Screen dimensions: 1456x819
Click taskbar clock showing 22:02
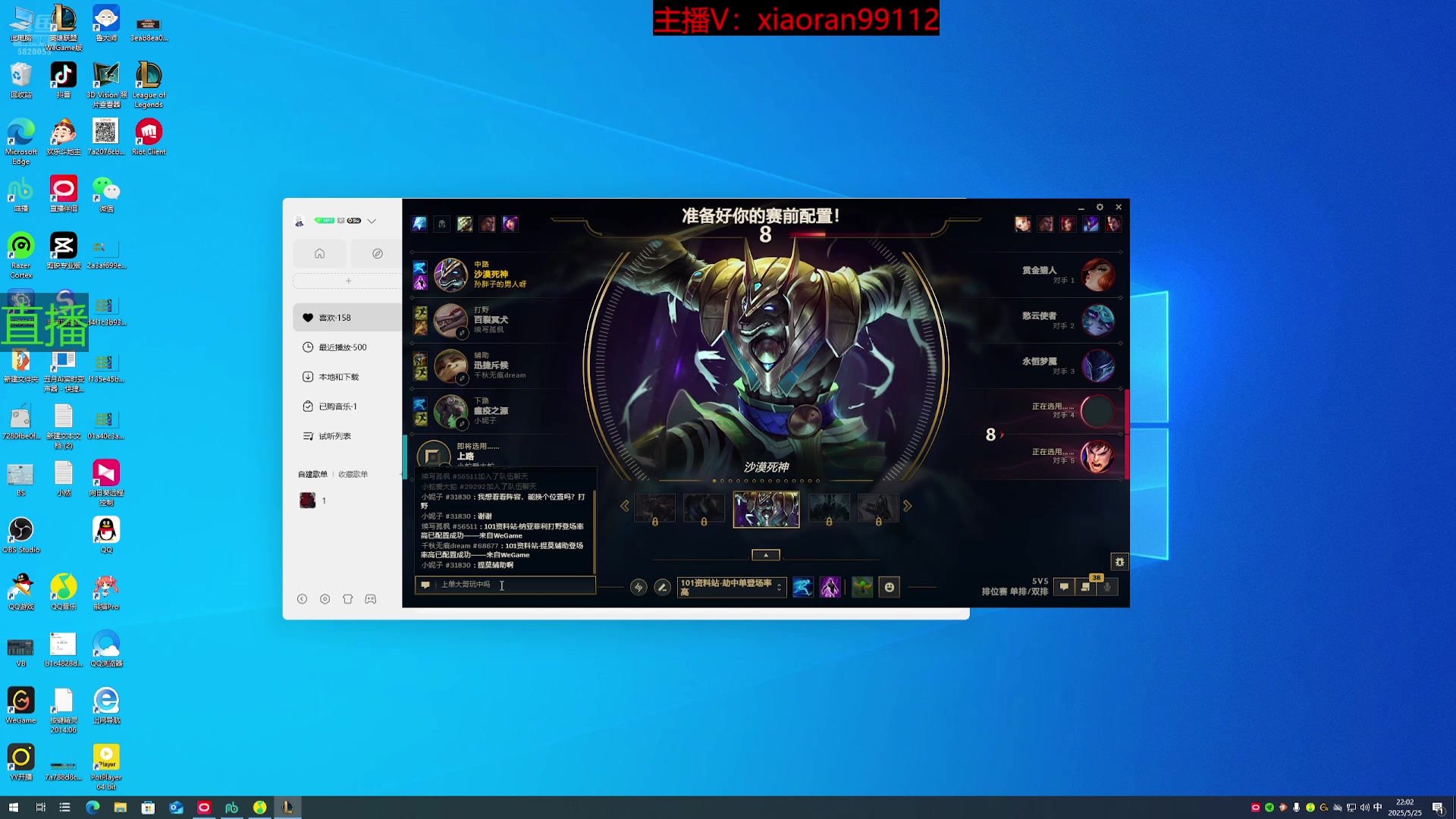1404,808
